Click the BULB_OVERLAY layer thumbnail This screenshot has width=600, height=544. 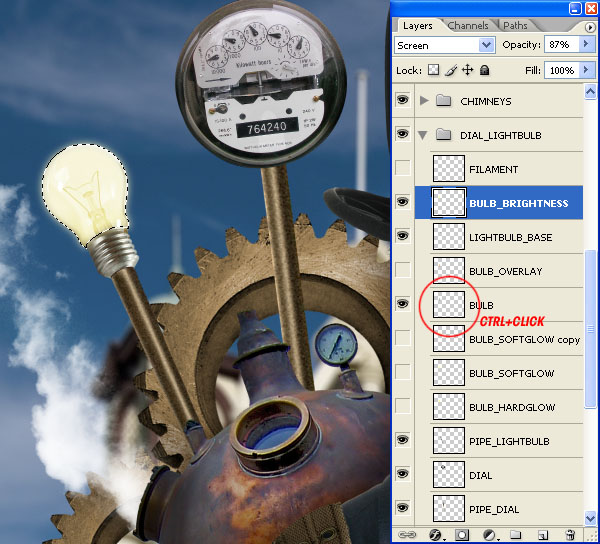click(x=449, y=270)
